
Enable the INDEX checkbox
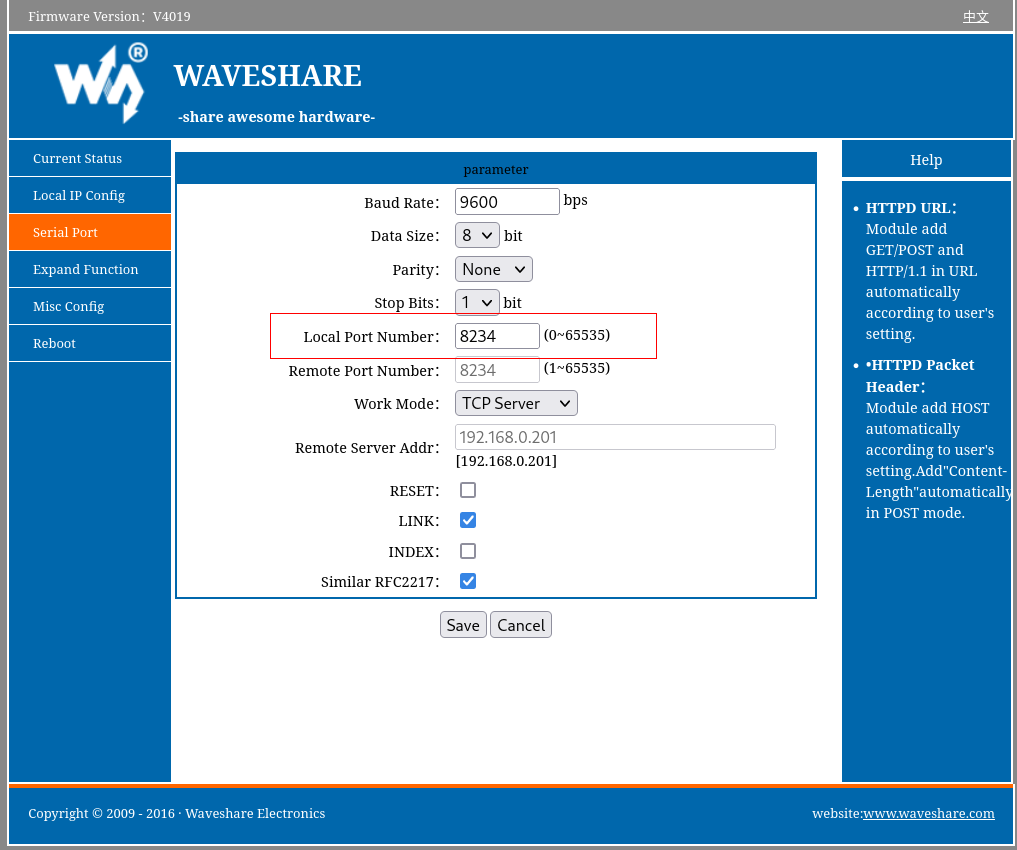[x=468, y=551]
